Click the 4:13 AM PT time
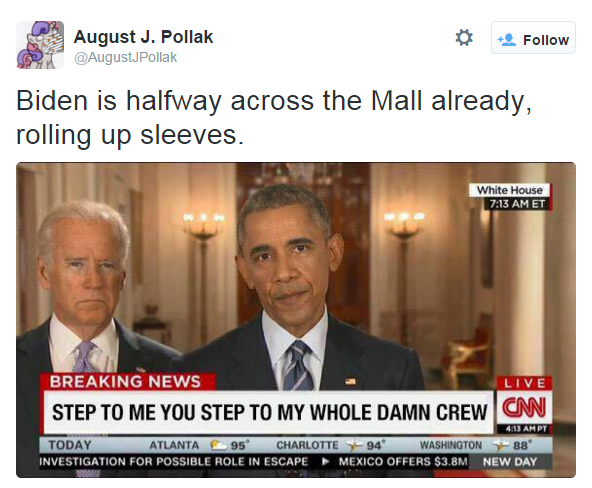592x488 pixels. pyautogui.click(x=527, y=429)
